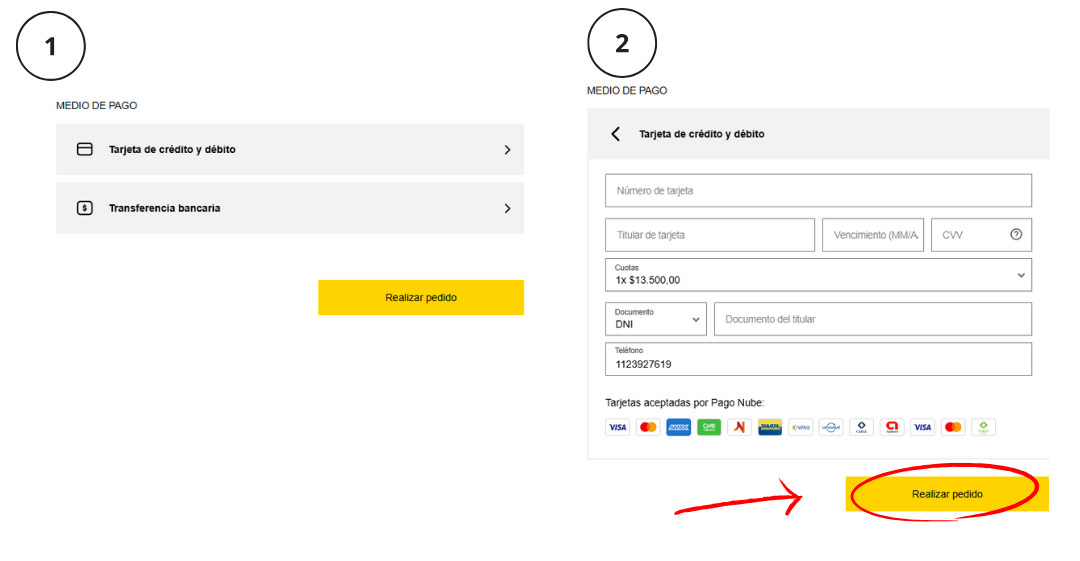Click the left Realizar pedido button
1080x561 pixels.
click(421, 298)
